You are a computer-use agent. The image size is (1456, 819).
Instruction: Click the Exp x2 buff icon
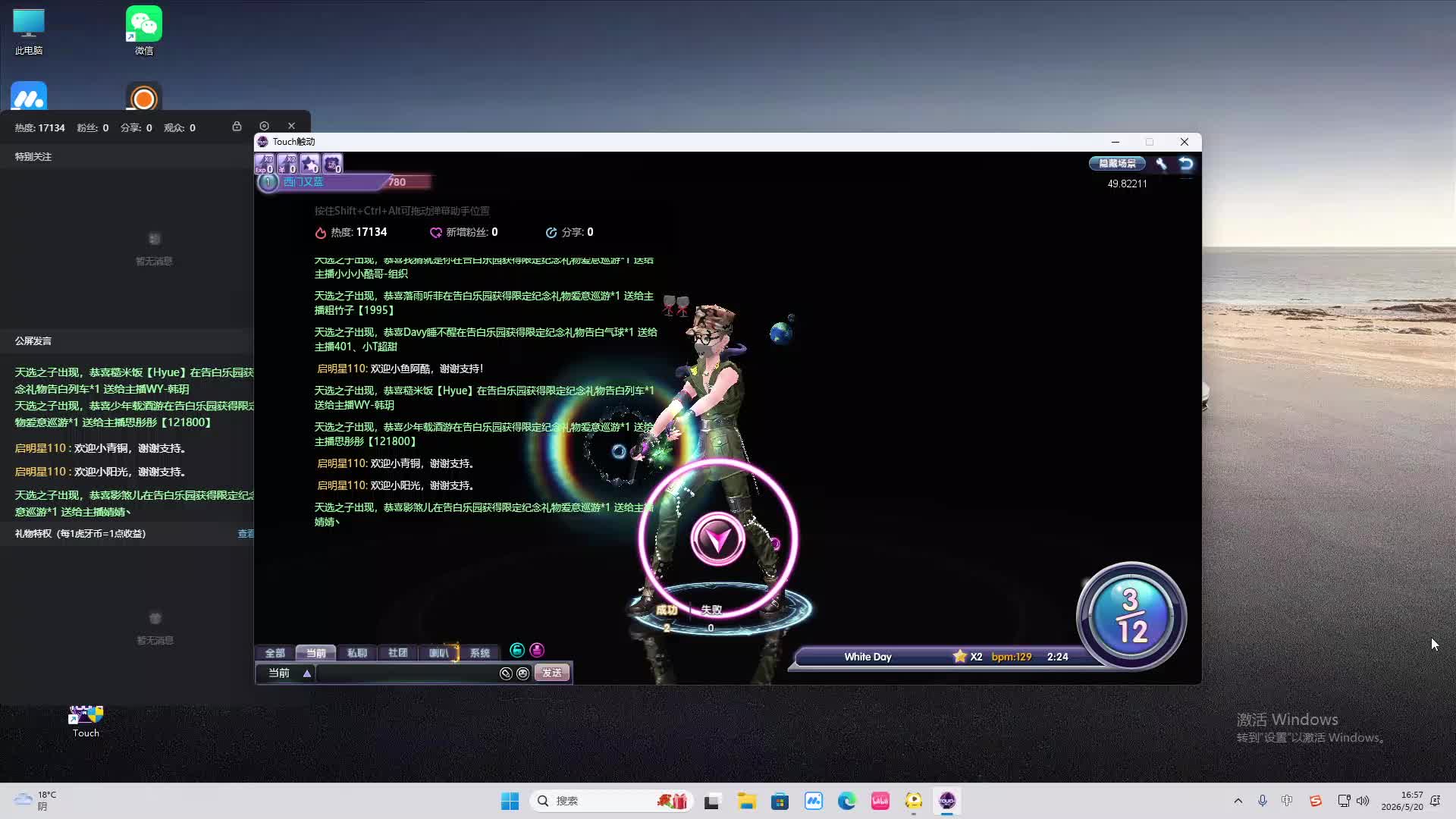coord(265,164)
